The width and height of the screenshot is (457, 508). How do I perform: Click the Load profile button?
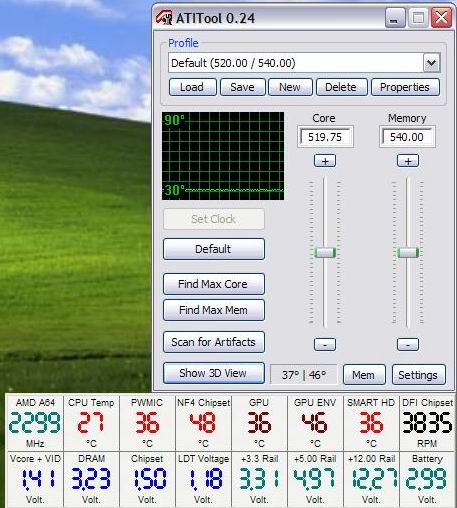pos(193,87)
